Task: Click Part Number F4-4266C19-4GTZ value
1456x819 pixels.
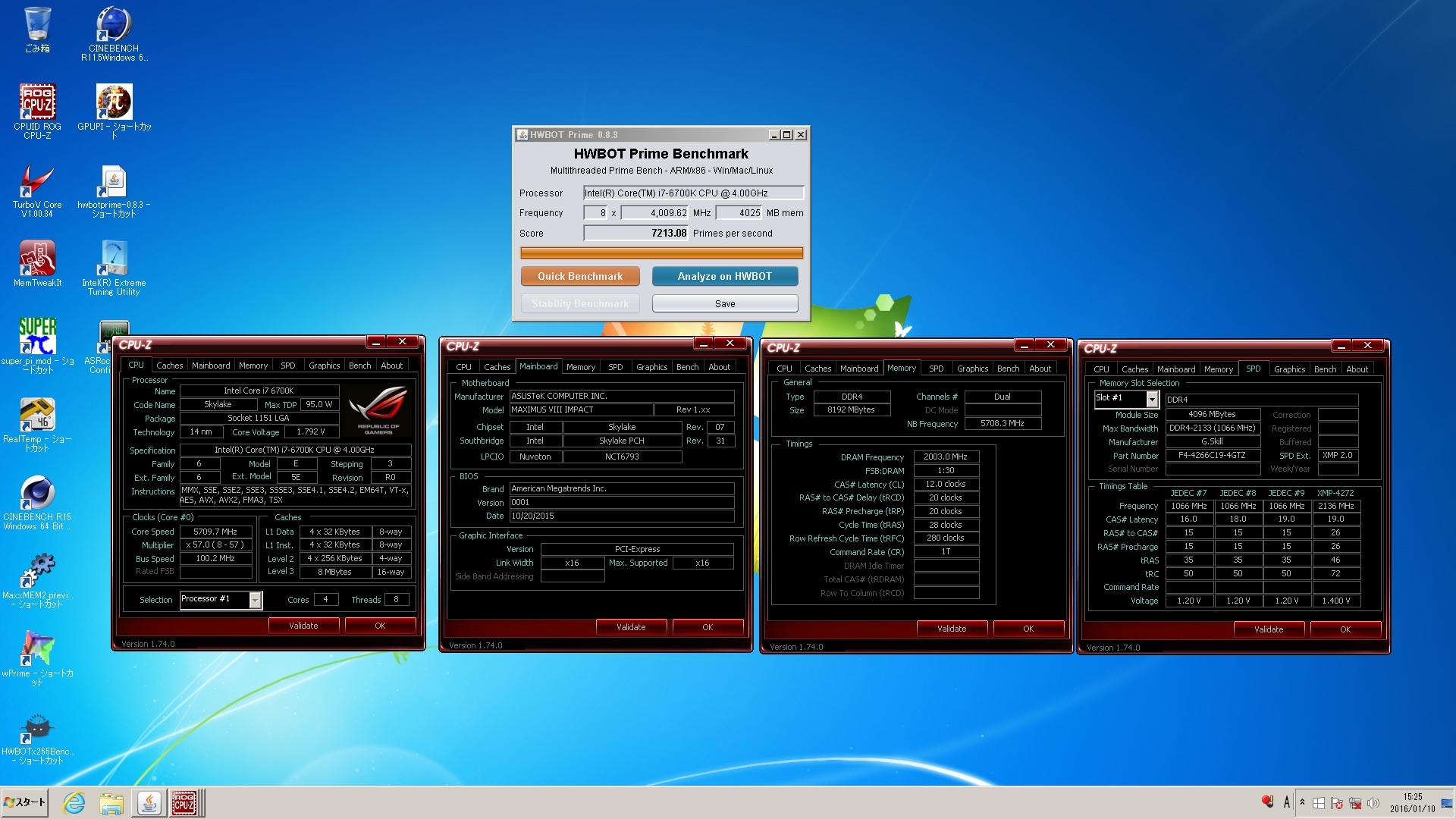Action: pyautogui.click(x=1212, y=455)
